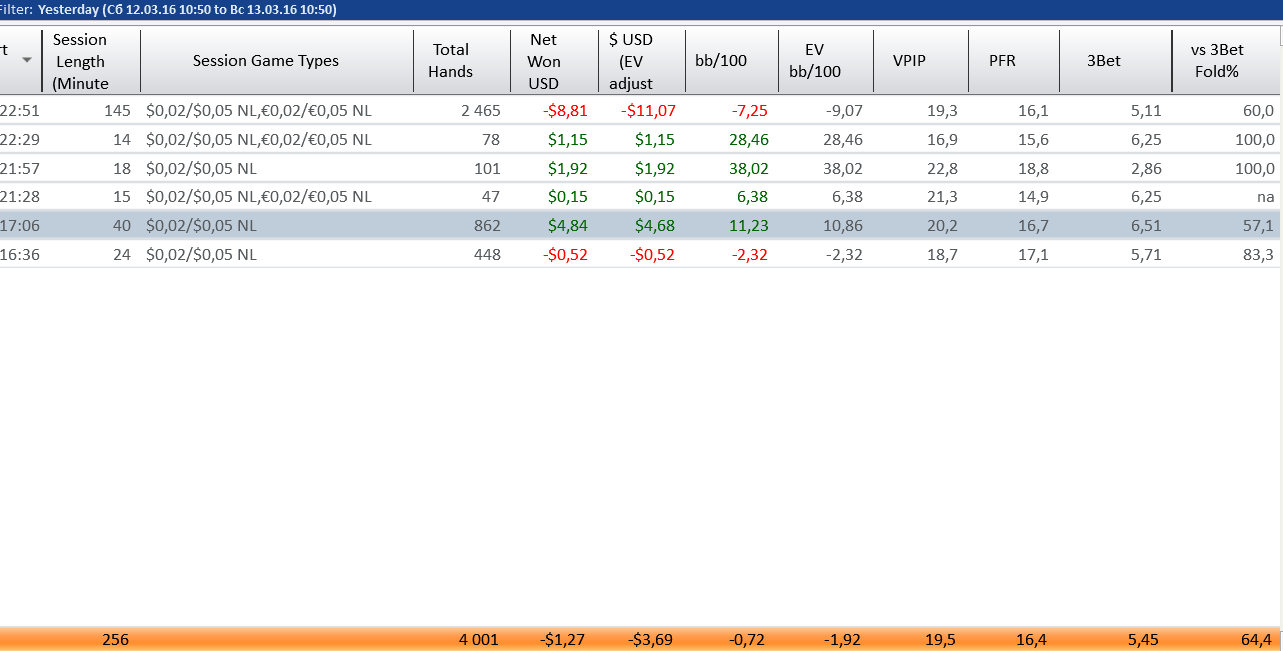Image resolution: width=1283 pixels, height=651 pixels.
Task: Click summary EV bb/100 value -1,92
Action: (842, 640)
